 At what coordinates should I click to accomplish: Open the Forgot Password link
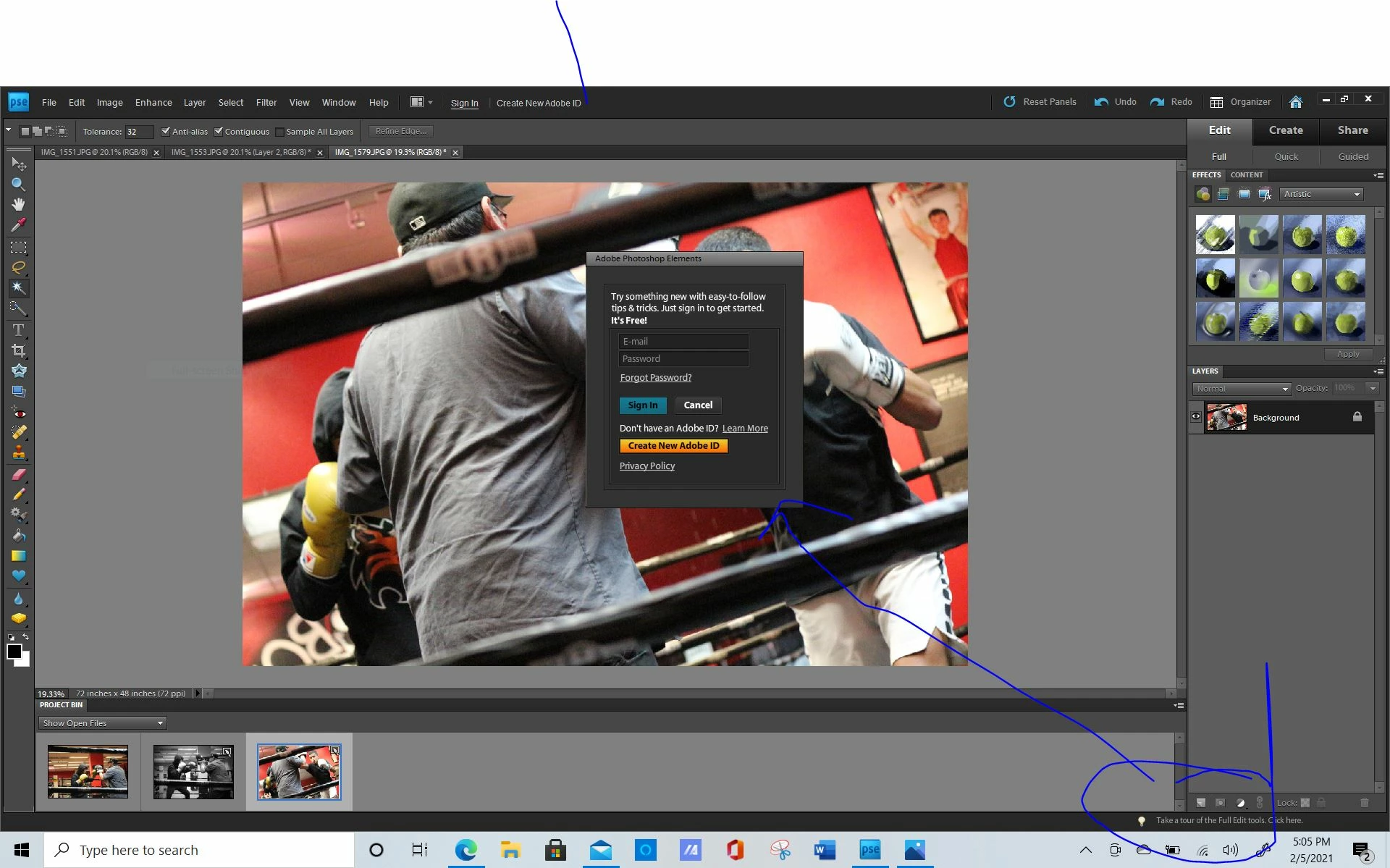[x=655, y=378]
